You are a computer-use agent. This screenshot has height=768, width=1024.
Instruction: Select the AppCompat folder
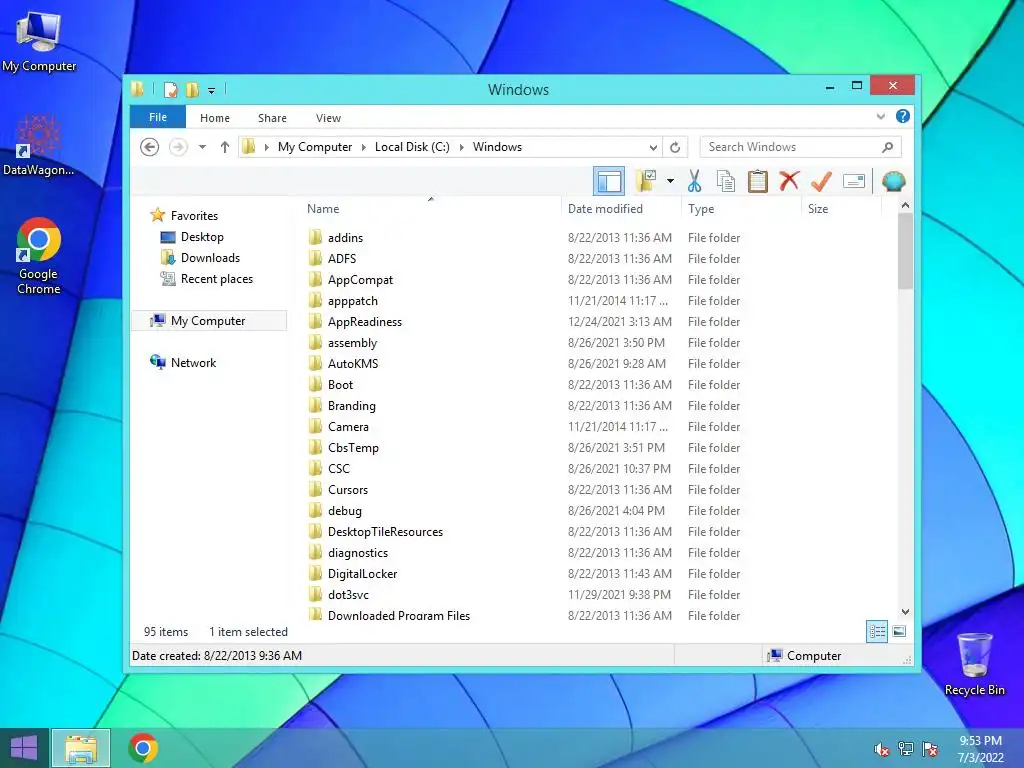360,280
